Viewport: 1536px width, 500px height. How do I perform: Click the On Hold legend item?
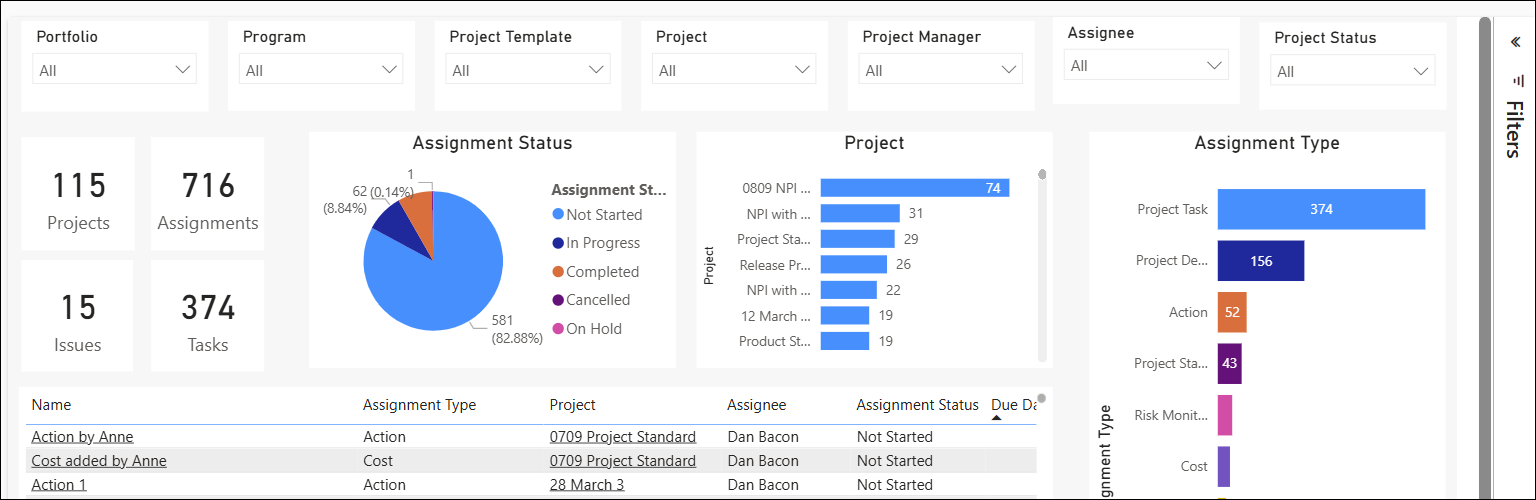click(587, 329)
